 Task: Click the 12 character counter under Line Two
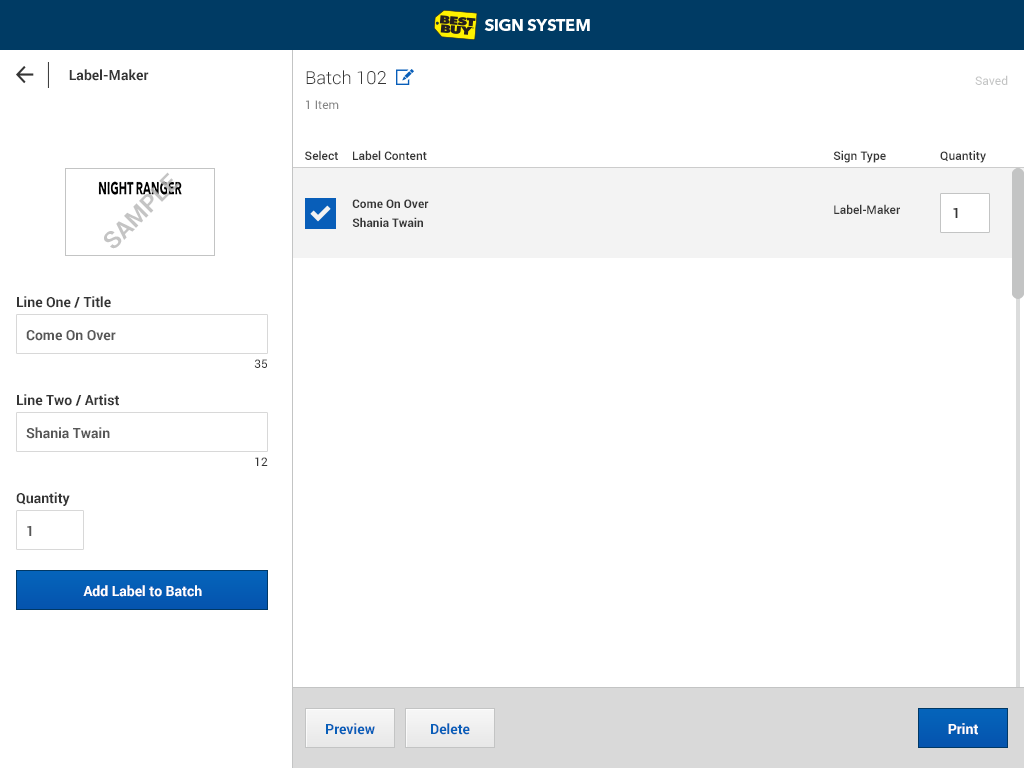(261, 462)
